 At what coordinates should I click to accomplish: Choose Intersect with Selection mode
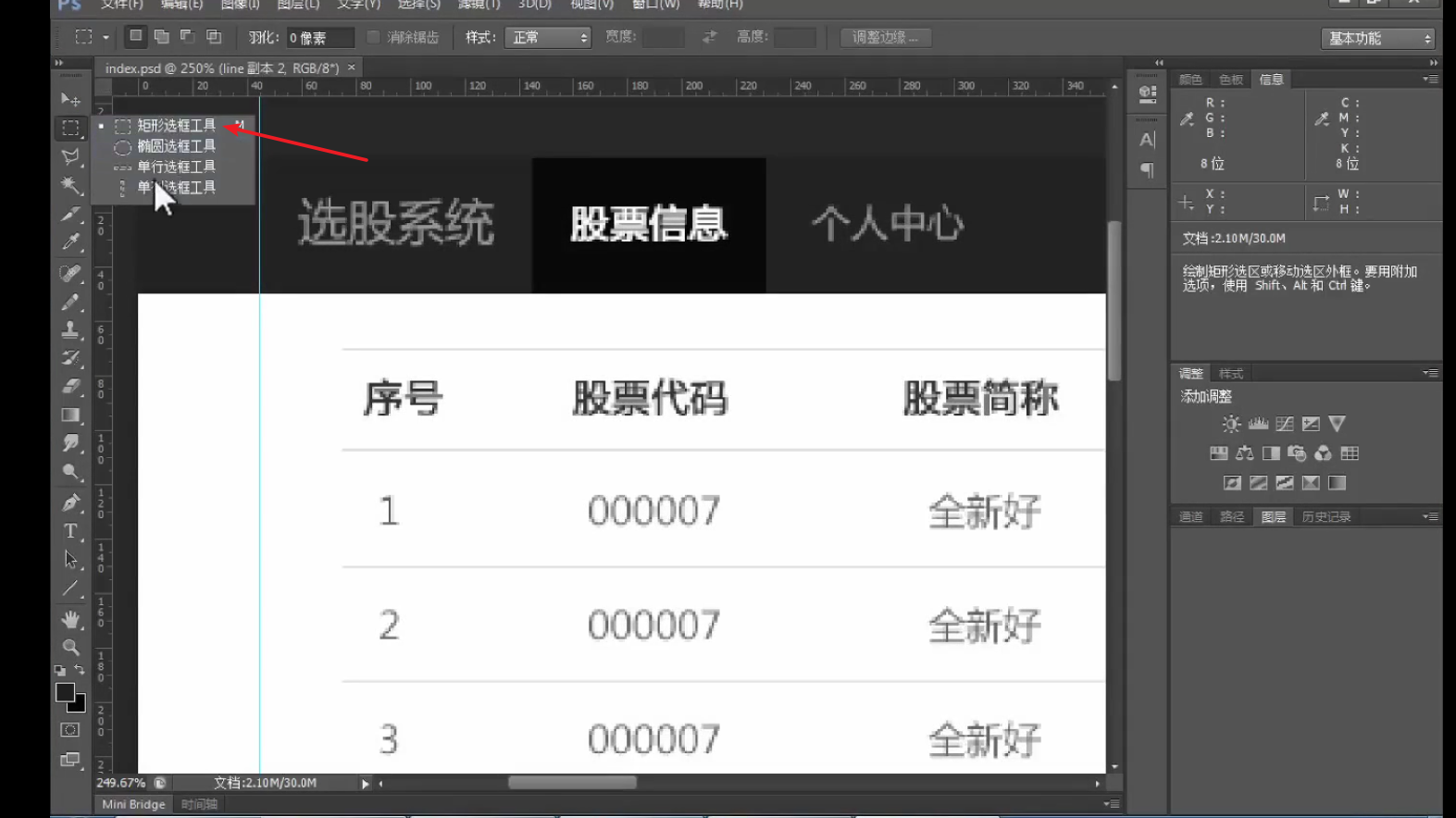click(214, 36)
